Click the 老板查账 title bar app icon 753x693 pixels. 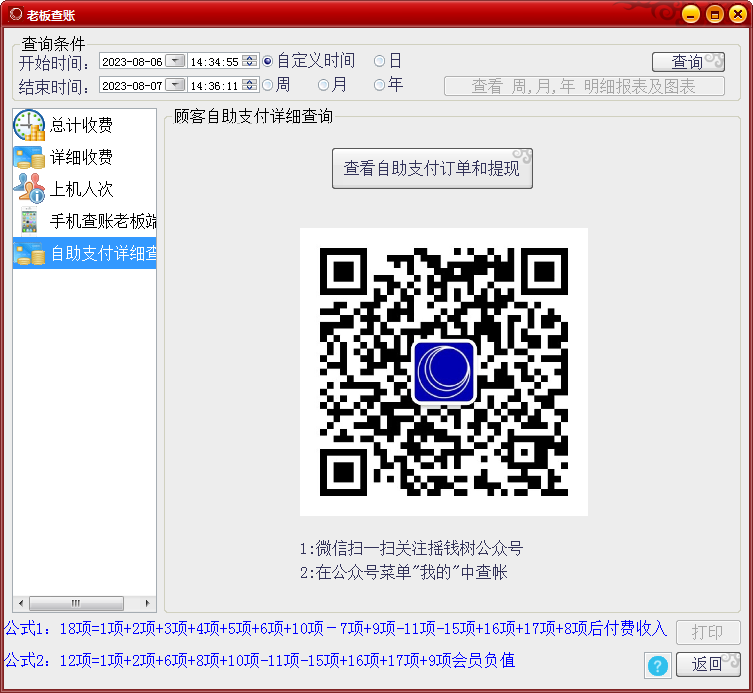pos(14,14)
